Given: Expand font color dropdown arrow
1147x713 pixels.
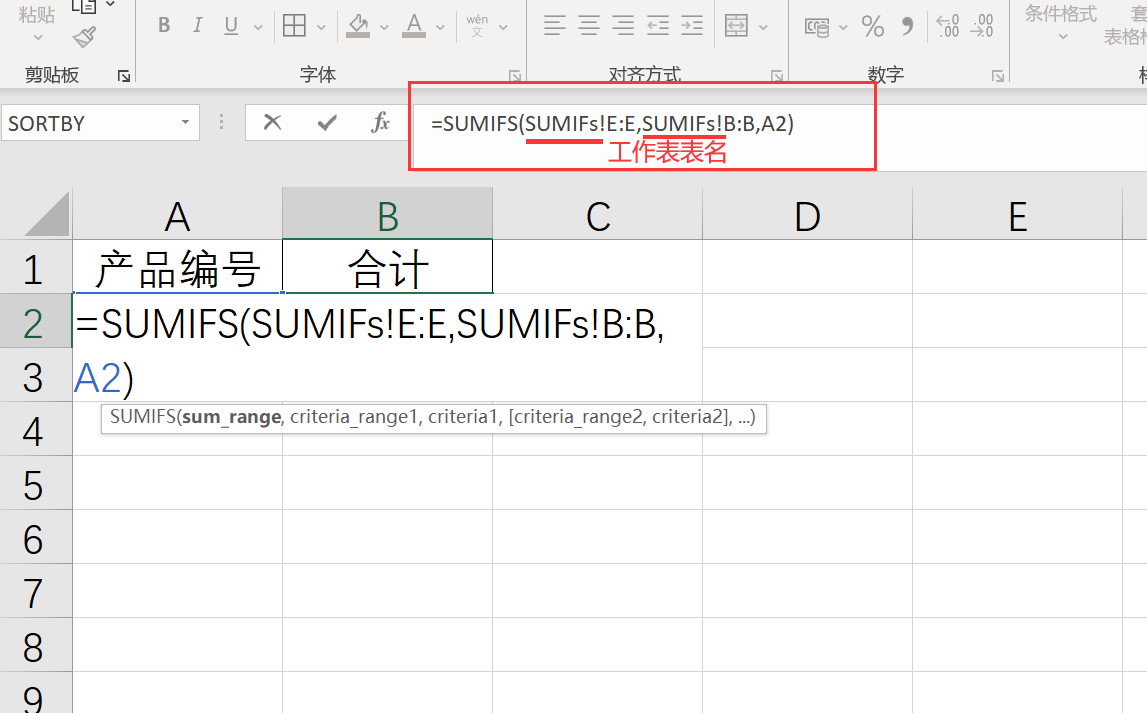Looking at the screenshot, I should (x=440, y=27).
